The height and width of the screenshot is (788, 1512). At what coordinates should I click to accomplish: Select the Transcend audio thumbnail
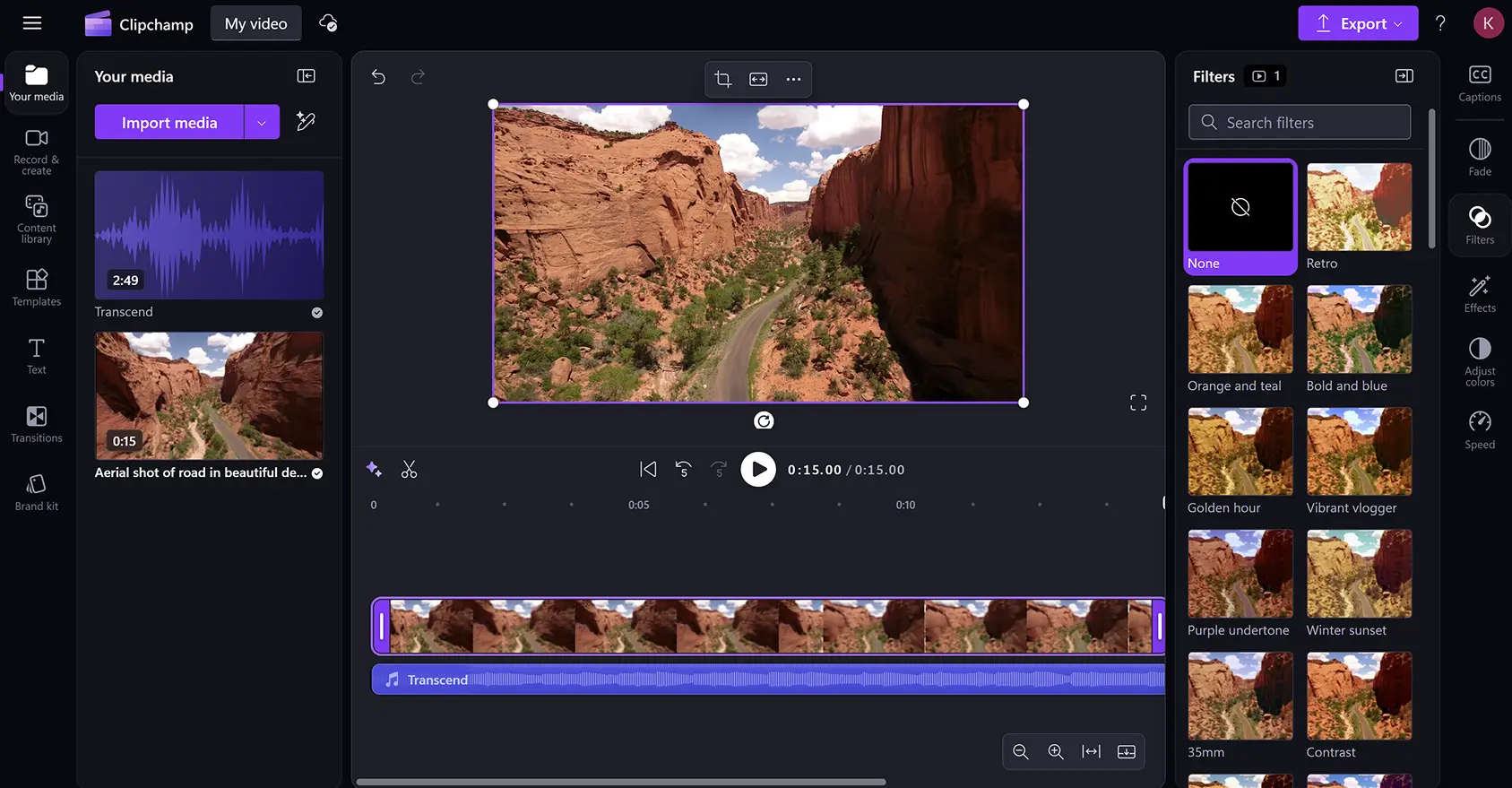click(209, 235)
